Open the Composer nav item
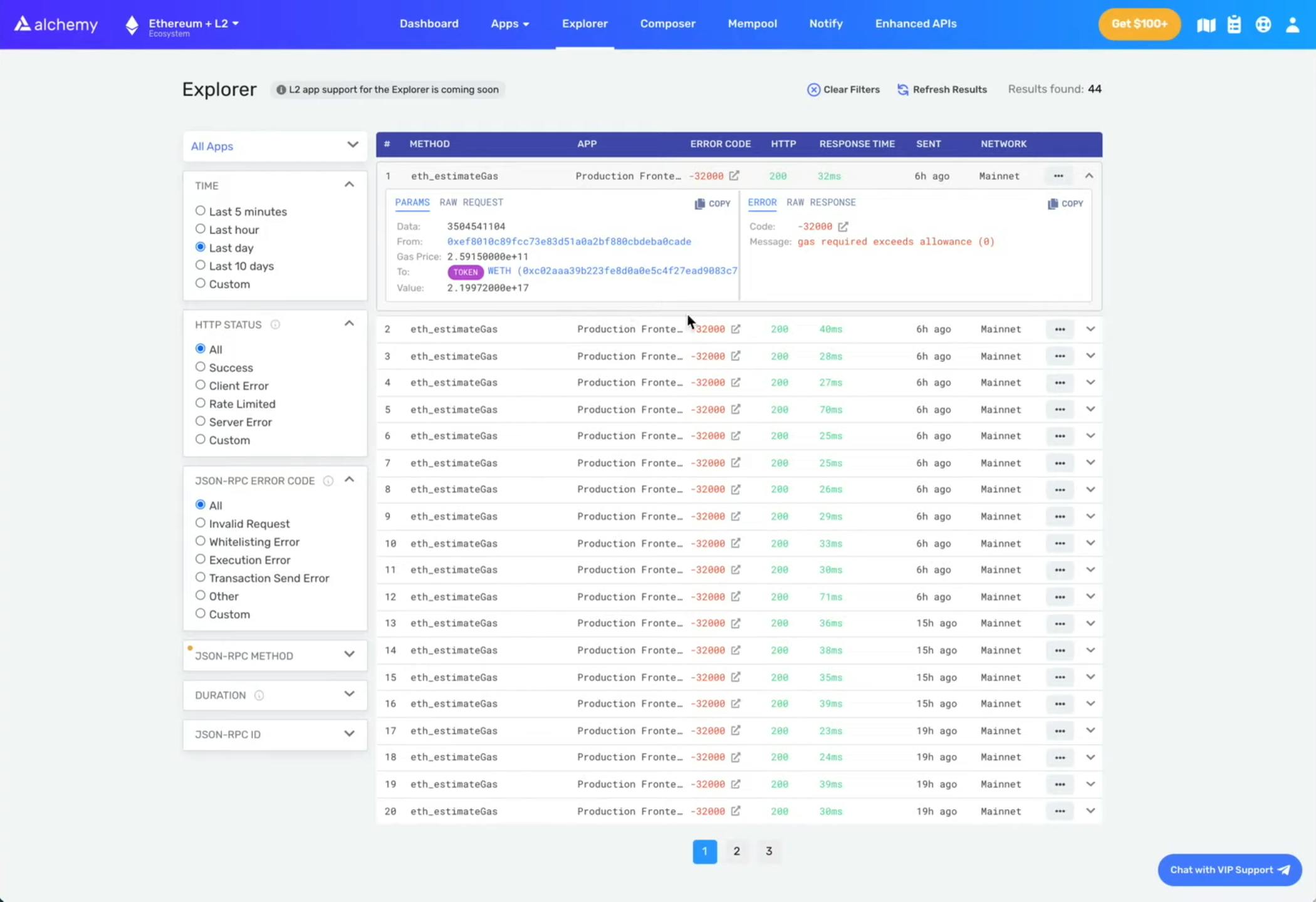Screen dimensions: 1316x902 [667, 24]
